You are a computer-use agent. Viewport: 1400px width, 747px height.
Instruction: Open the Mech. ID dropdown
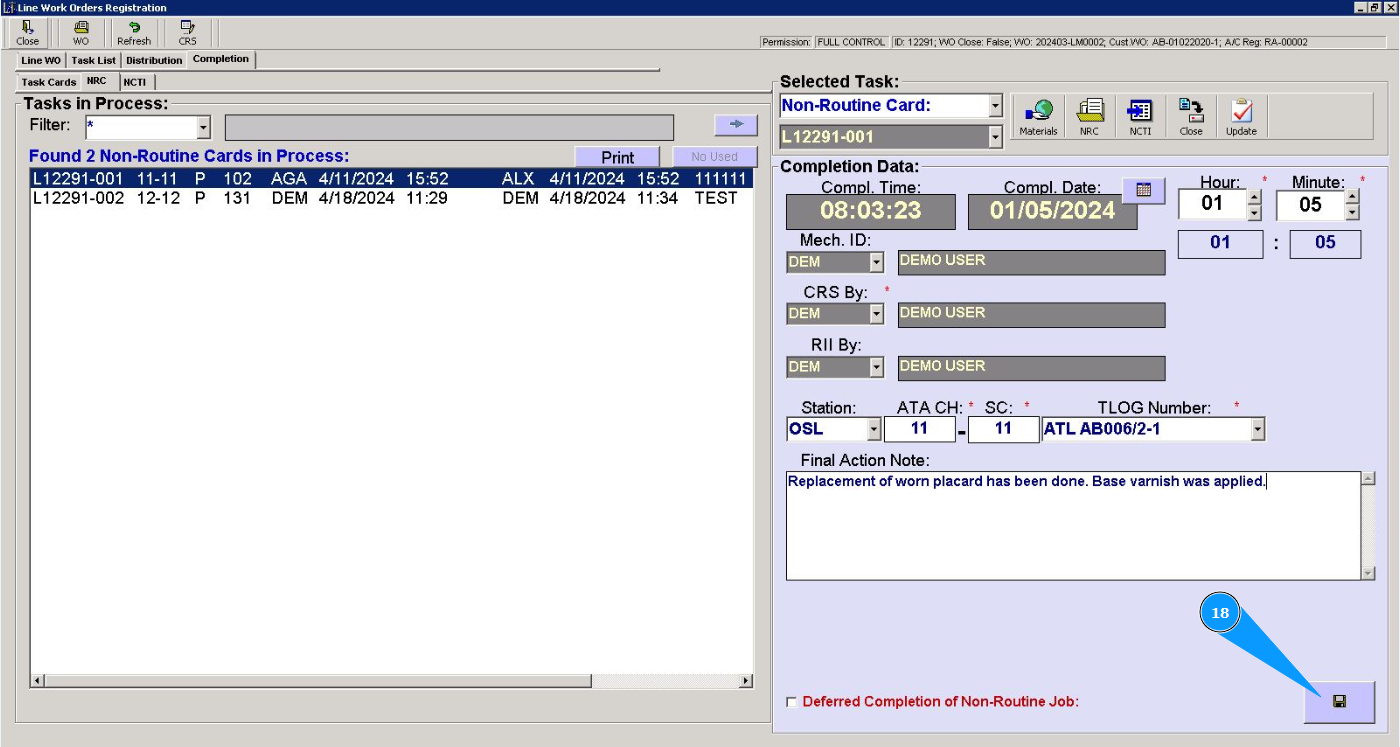[x=876, y=262]
